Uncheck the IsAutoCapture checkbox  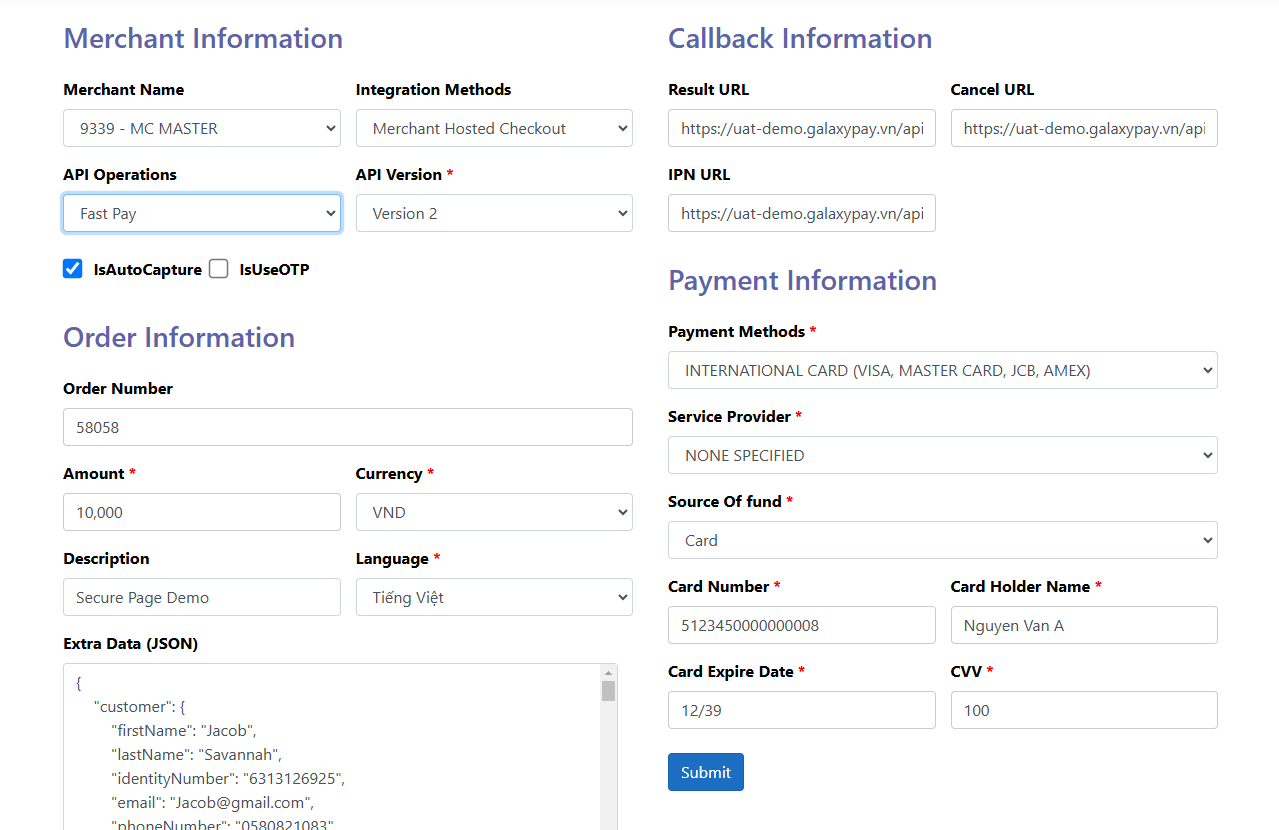73,269
